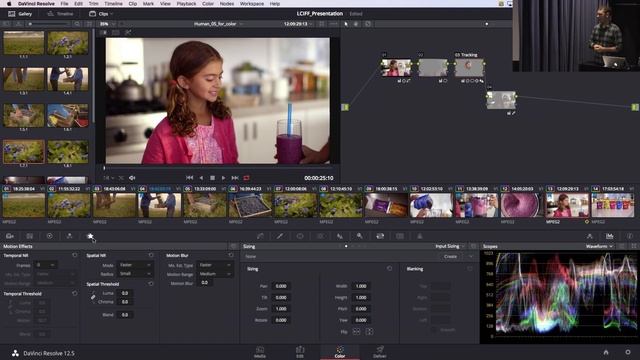Show the Scopes panel icon
Screen dimensions: 640x360
tap(609, 236)
